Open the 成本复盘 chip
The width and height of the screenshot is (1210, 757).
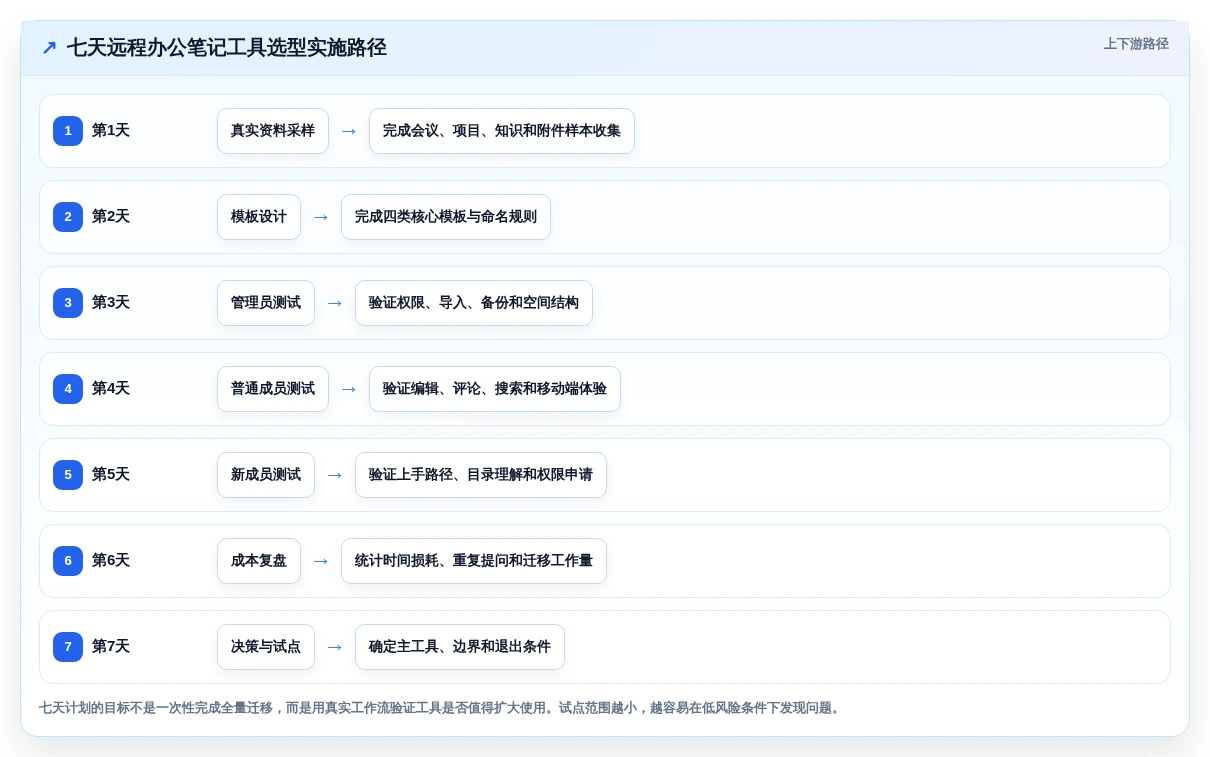tap(259, 561)
